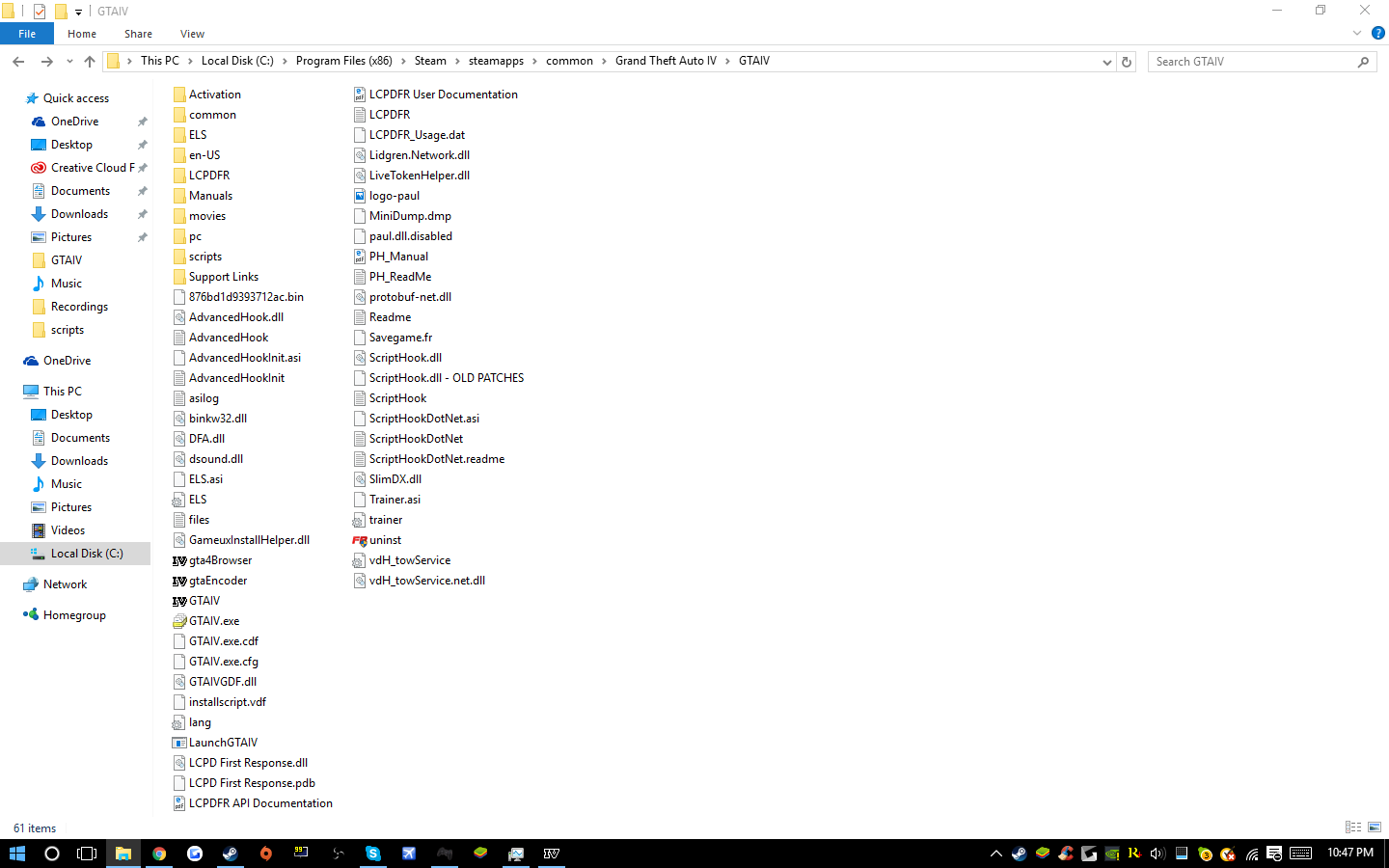
Task: Select the PH_Manual document
Action: [391, 257]
